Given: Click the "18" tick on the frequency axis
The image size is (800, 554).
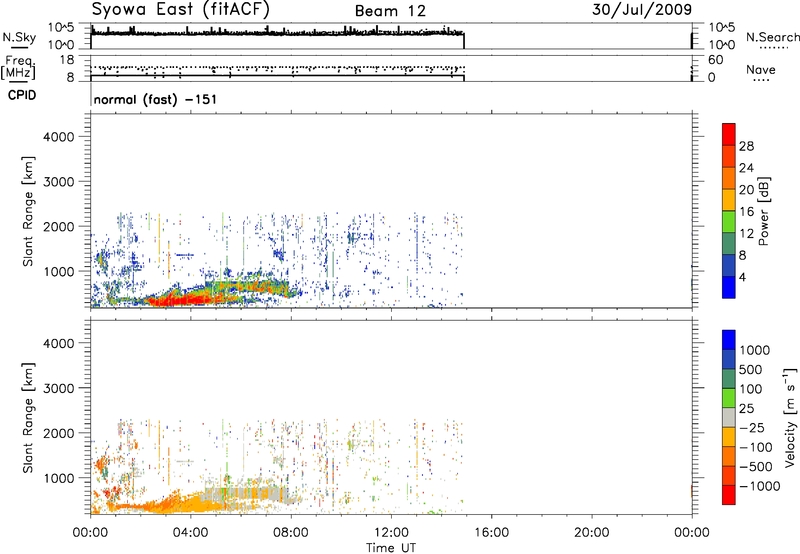Looking at the screenshot, I should coord(67,60).
